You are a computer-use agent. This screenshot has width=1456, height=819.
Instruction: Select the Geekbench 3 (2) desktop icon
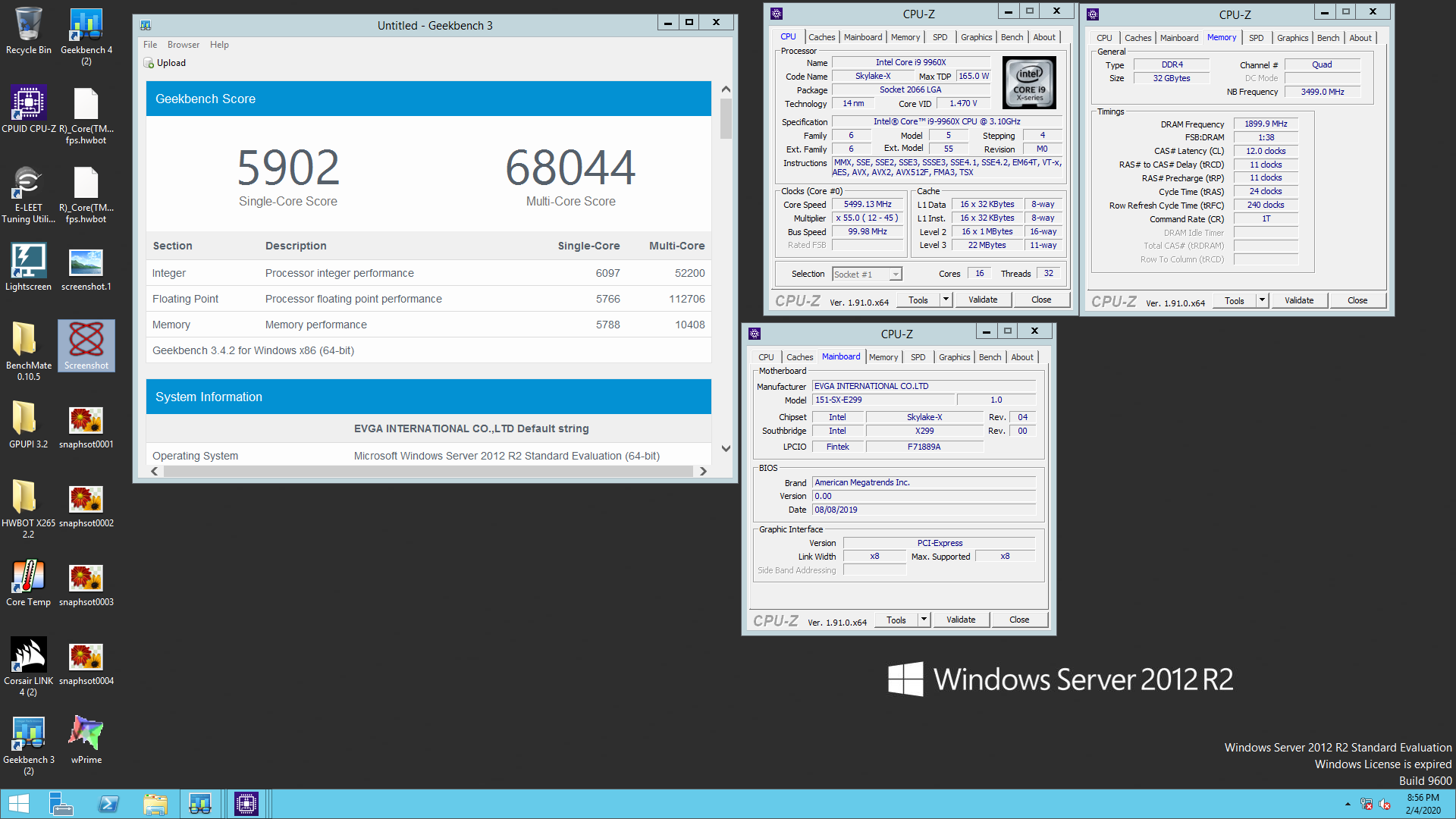point(29,746)
